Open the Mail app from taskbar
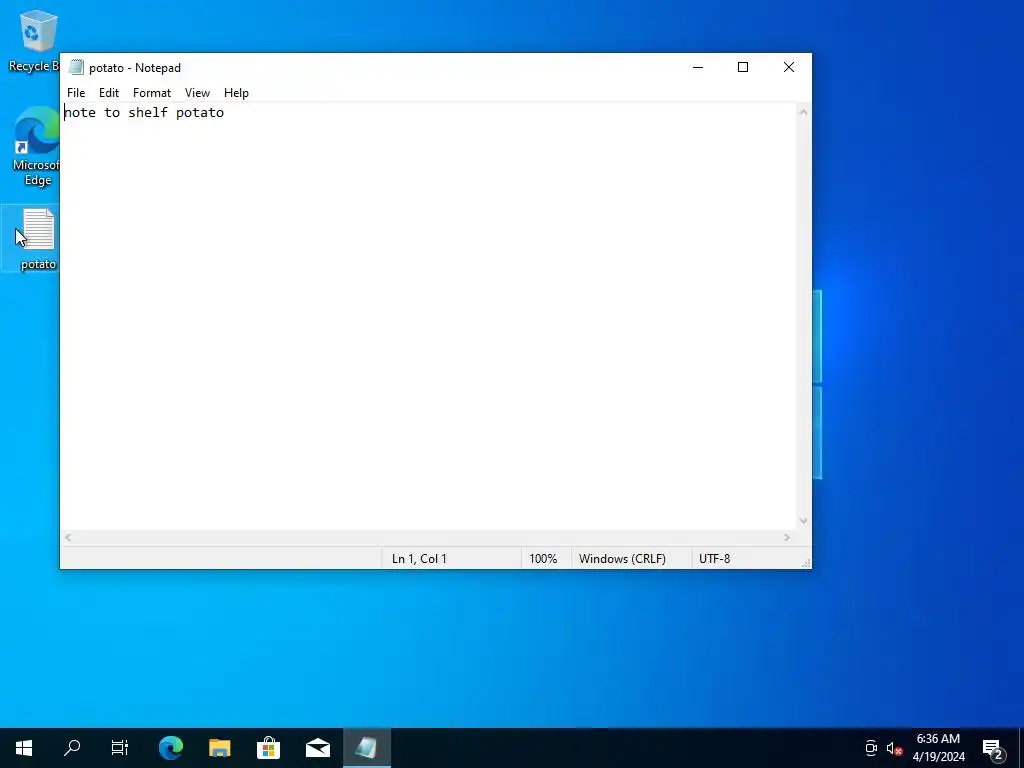Viewport: 1024px width, 768px height. [318, 748]
